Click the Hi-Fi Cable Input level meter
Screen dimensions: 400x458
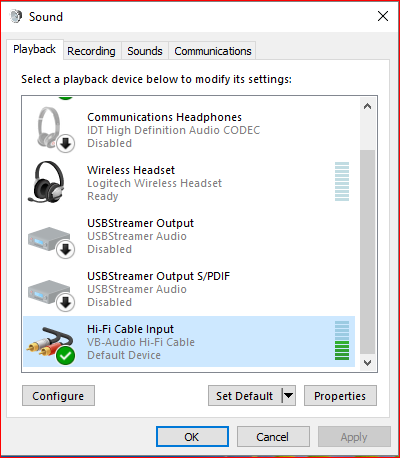342,341
